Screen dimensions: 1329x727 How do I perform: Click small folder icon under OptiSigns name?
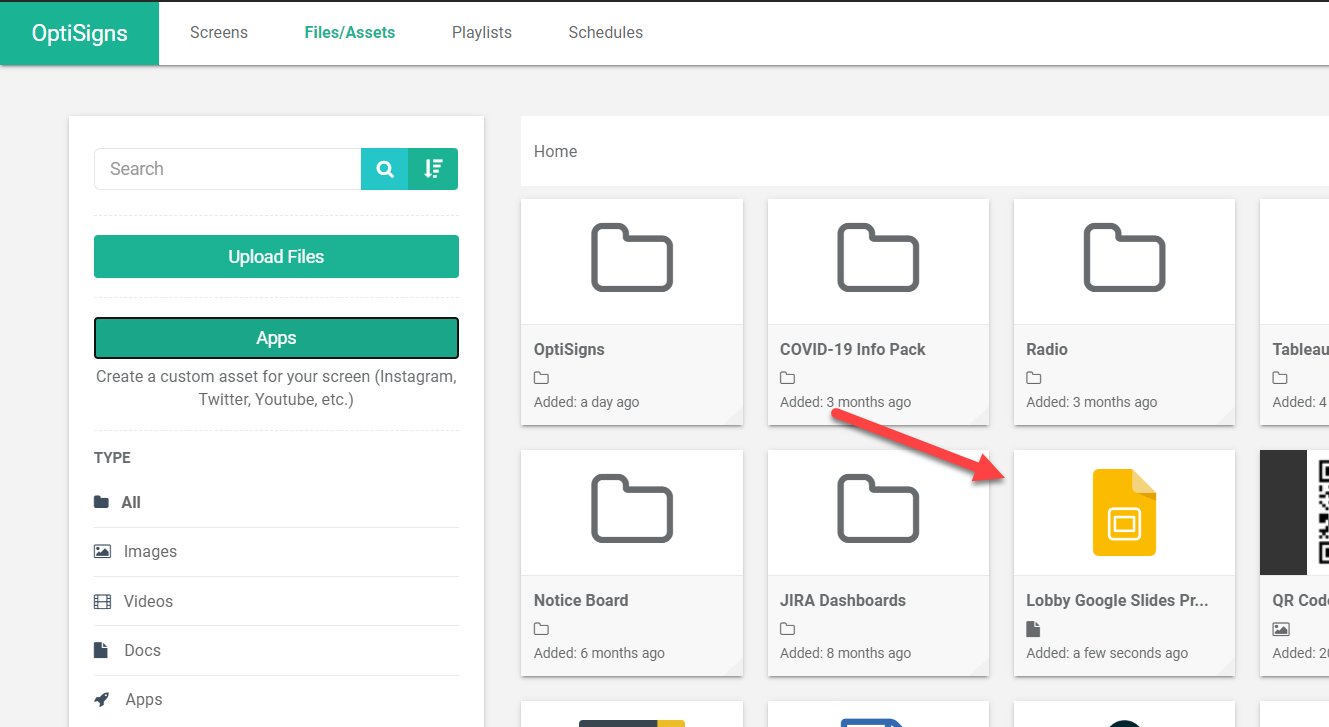(x=541, y=378)
